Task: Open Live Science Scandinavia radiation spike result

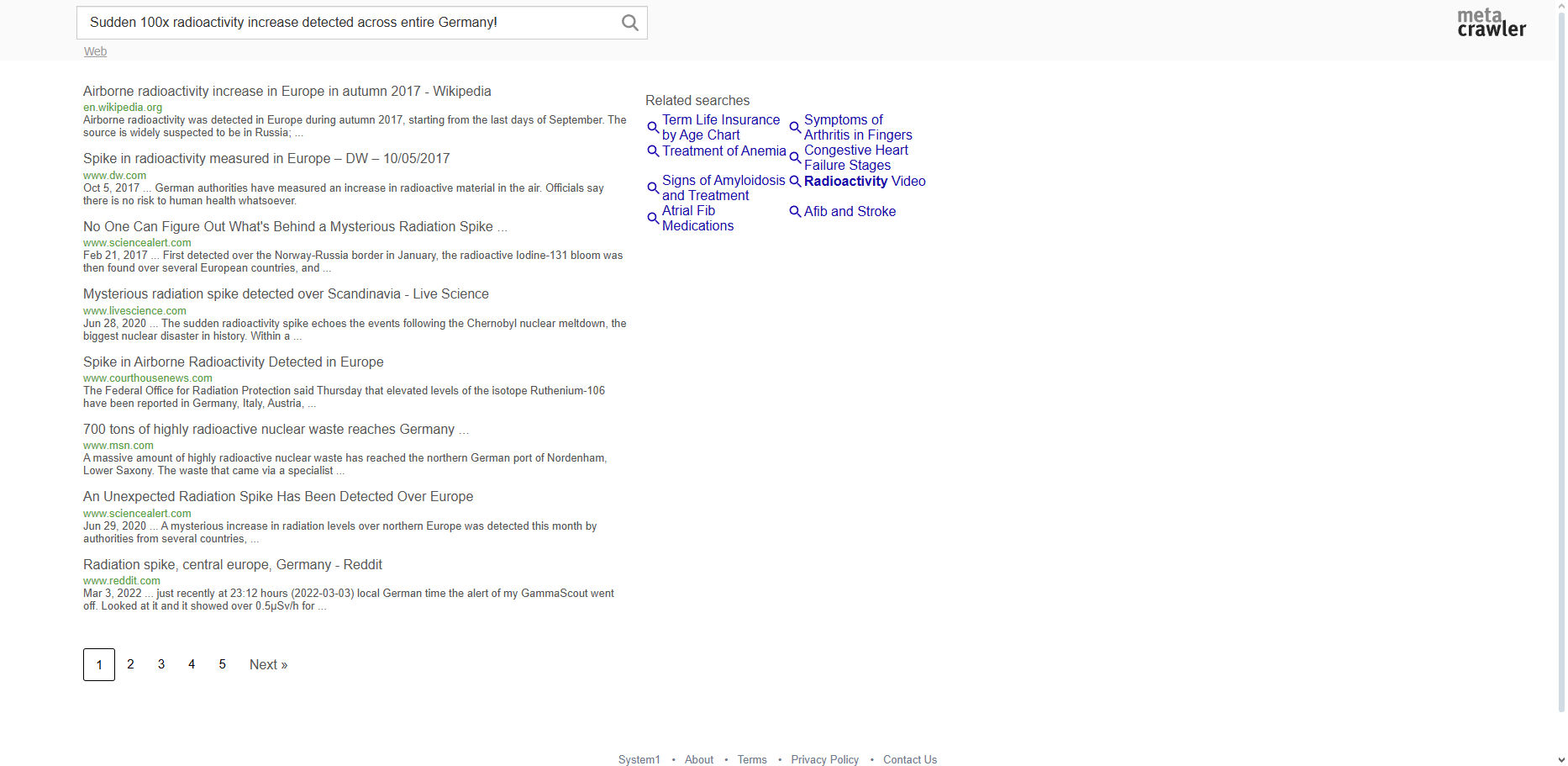Action: coord(286,294)
